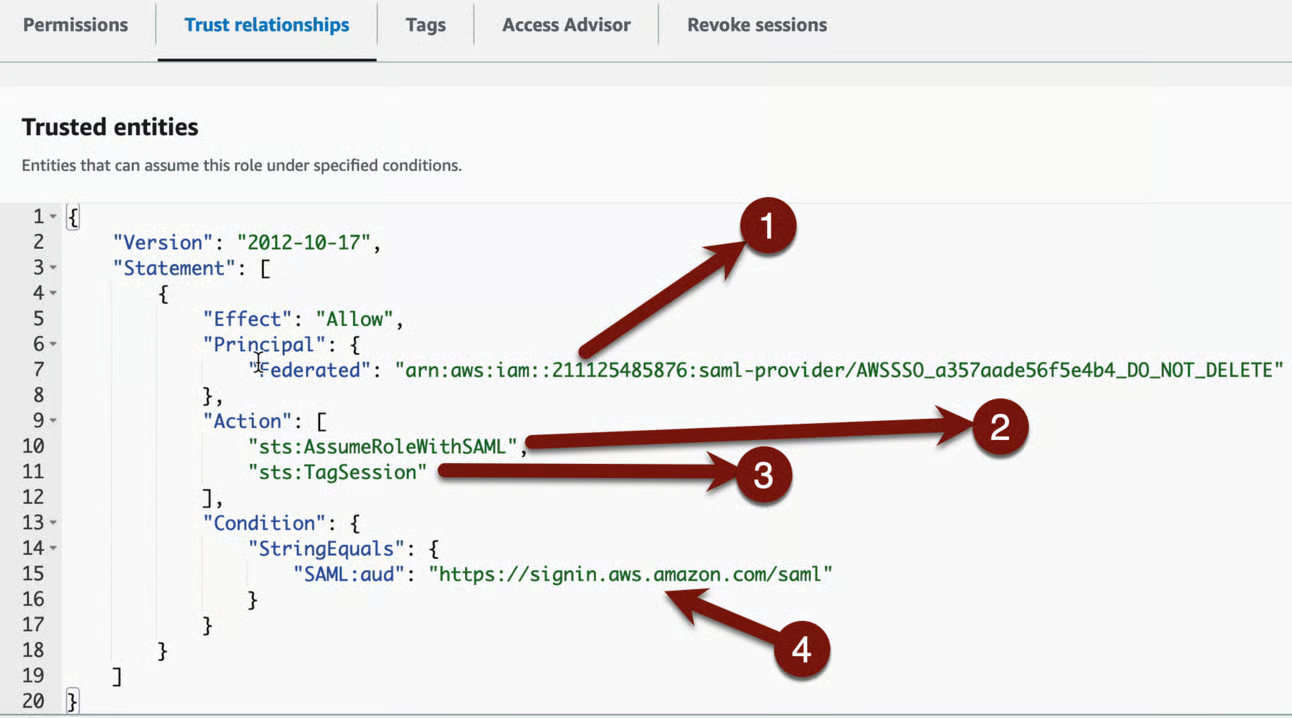Collapse the Statement array fold on line 3
1292x718 pixels.
coord(53,268)
